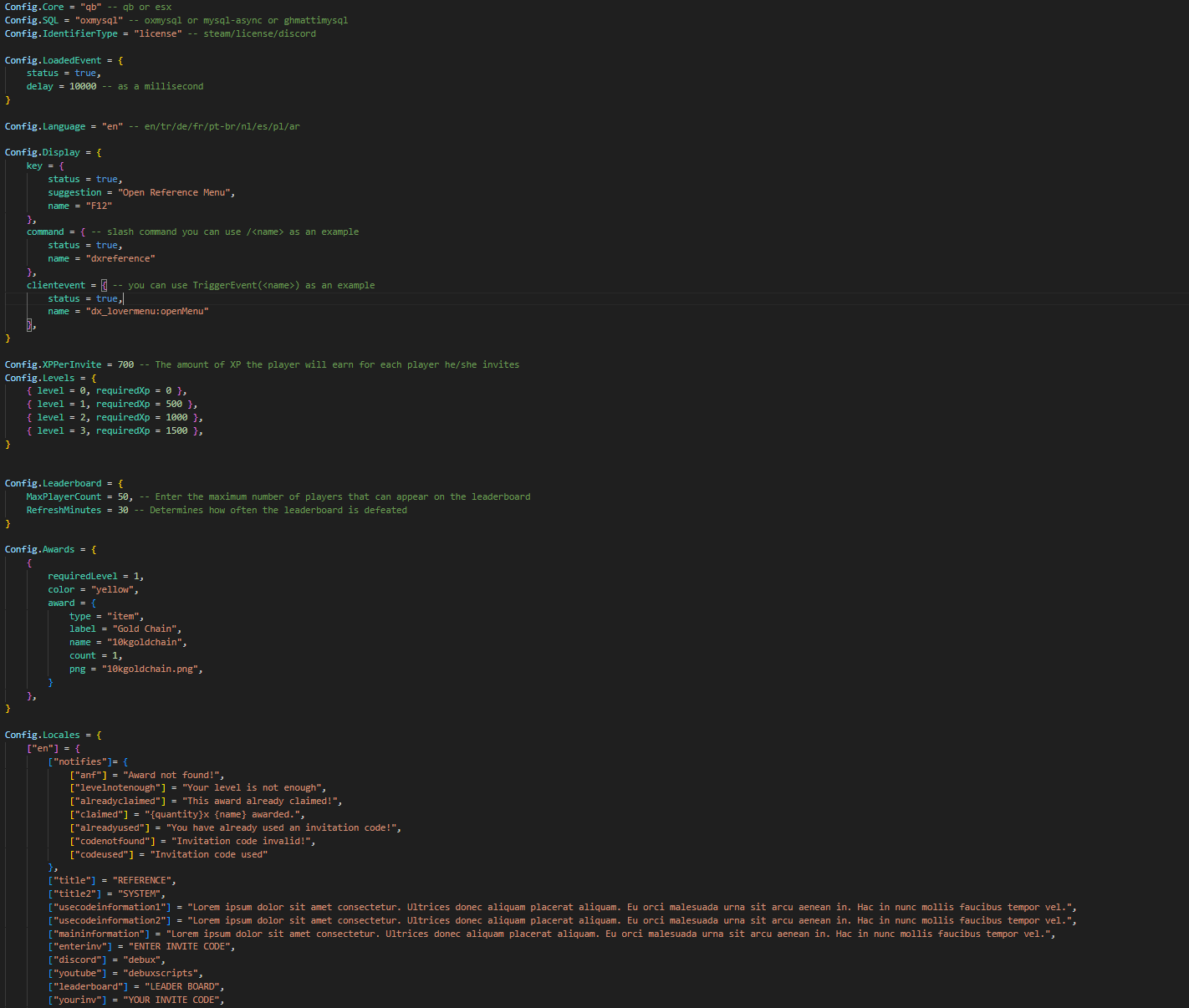This screenshot has width=1189, height=1008.
Task: Select the "en" value of Config.Language
Action: [x=112, y=126]
